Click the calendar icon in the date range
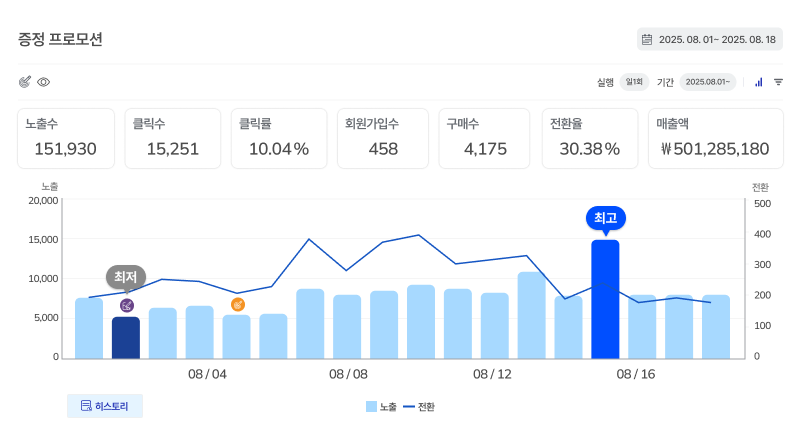 (x=647, y=39)
